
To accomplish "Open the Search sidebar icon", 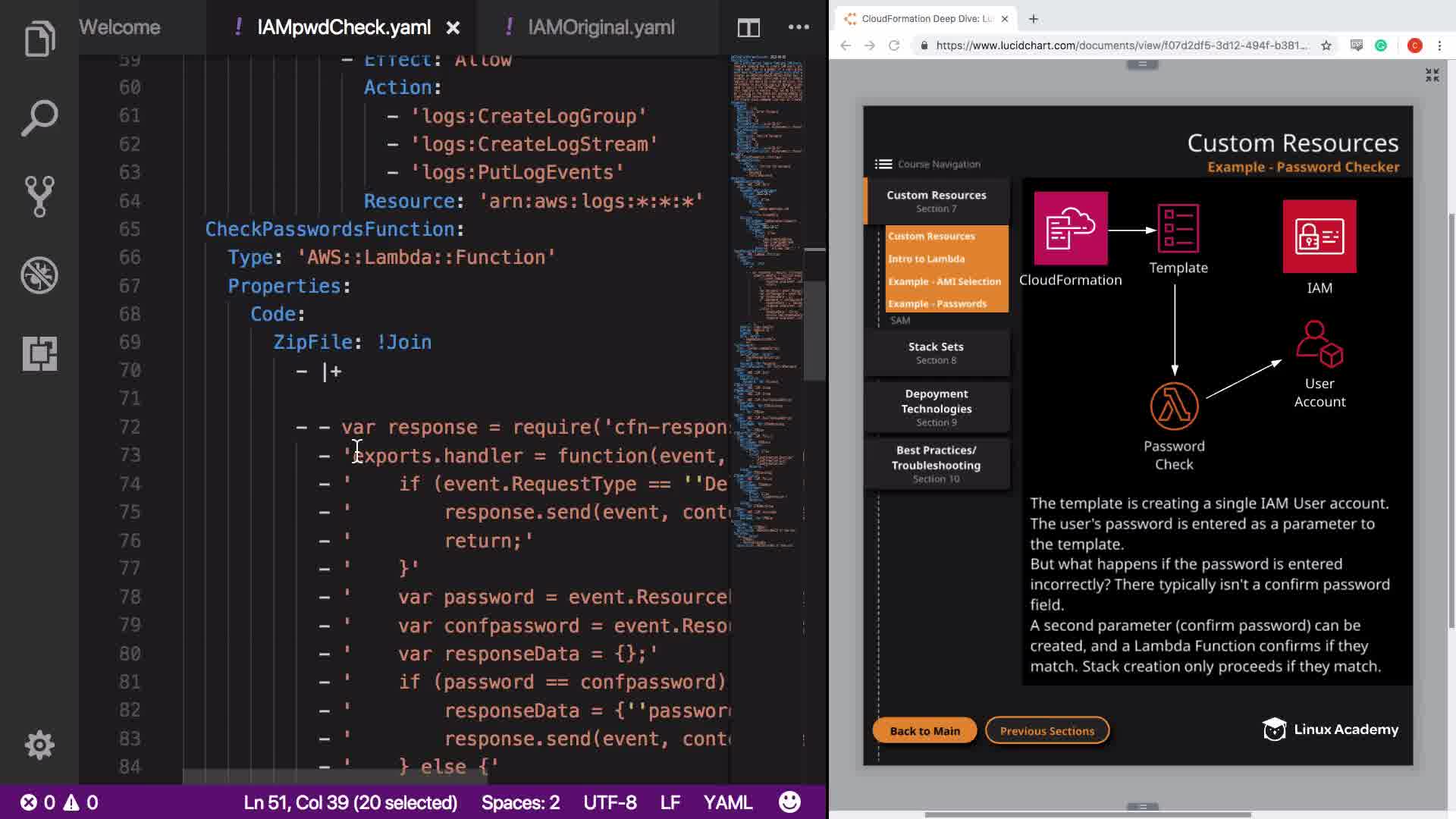I will coord(39,118).
